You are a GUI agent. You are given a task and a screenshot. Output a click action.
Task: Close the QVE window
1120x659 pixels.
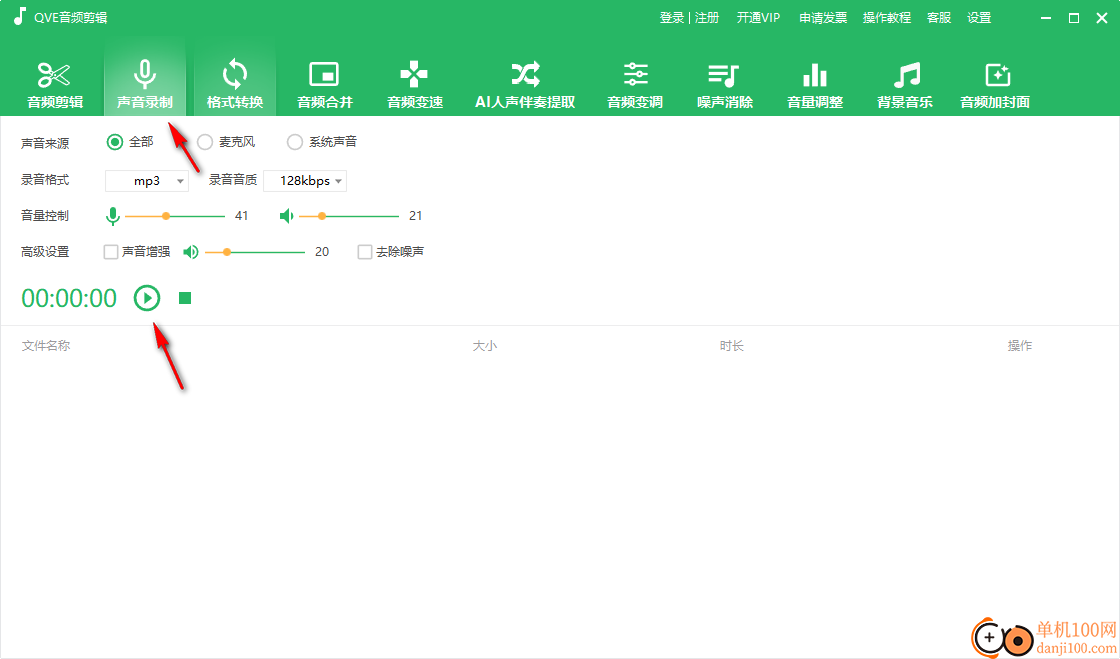pyautogui.click(x=1101, y=19)
